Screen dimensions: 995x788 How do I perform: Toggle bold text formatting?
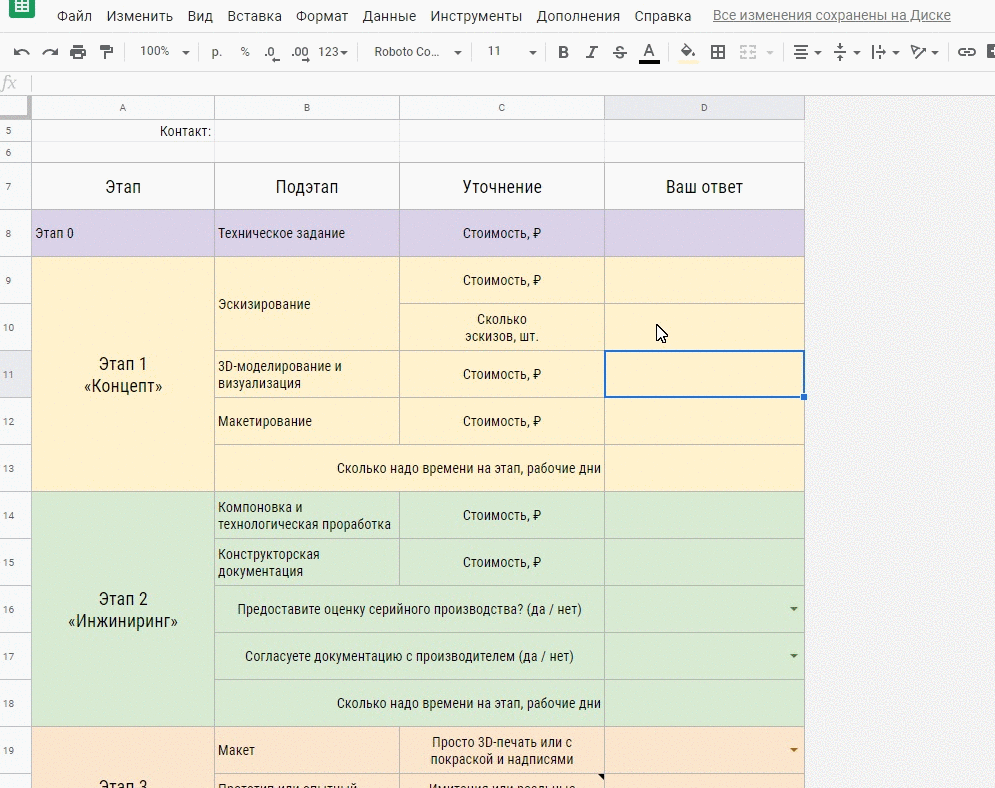563,52
